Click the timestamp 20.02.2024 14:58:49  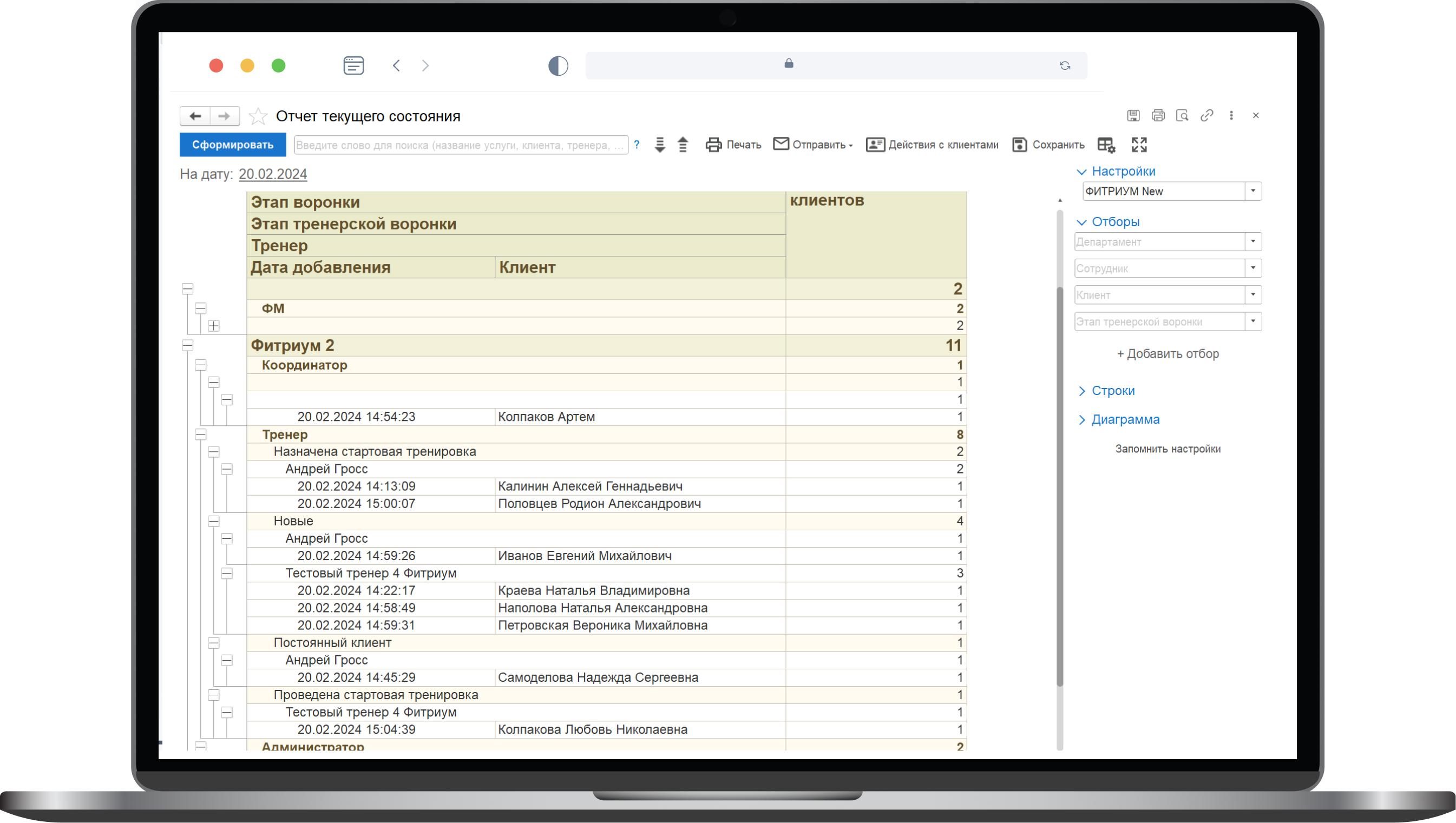356,608
